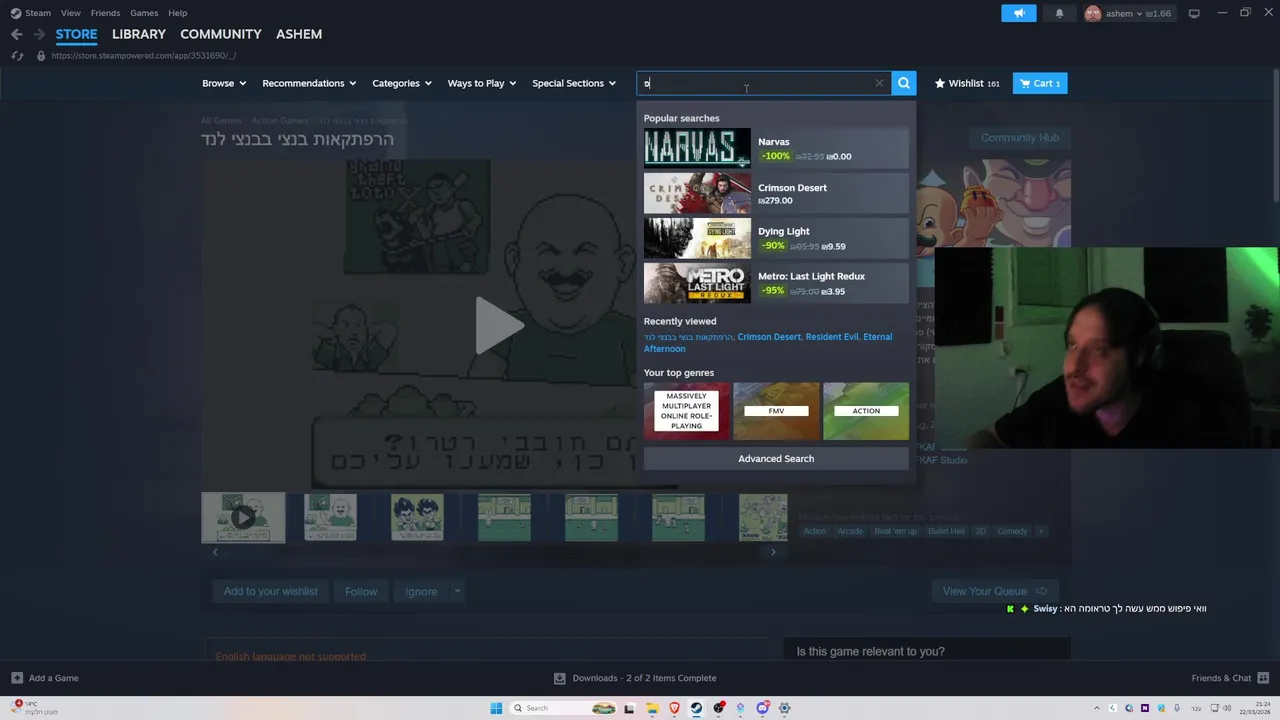Open the Help menu
Viewport: 1280px width, 720px height.
pos(178,13)
